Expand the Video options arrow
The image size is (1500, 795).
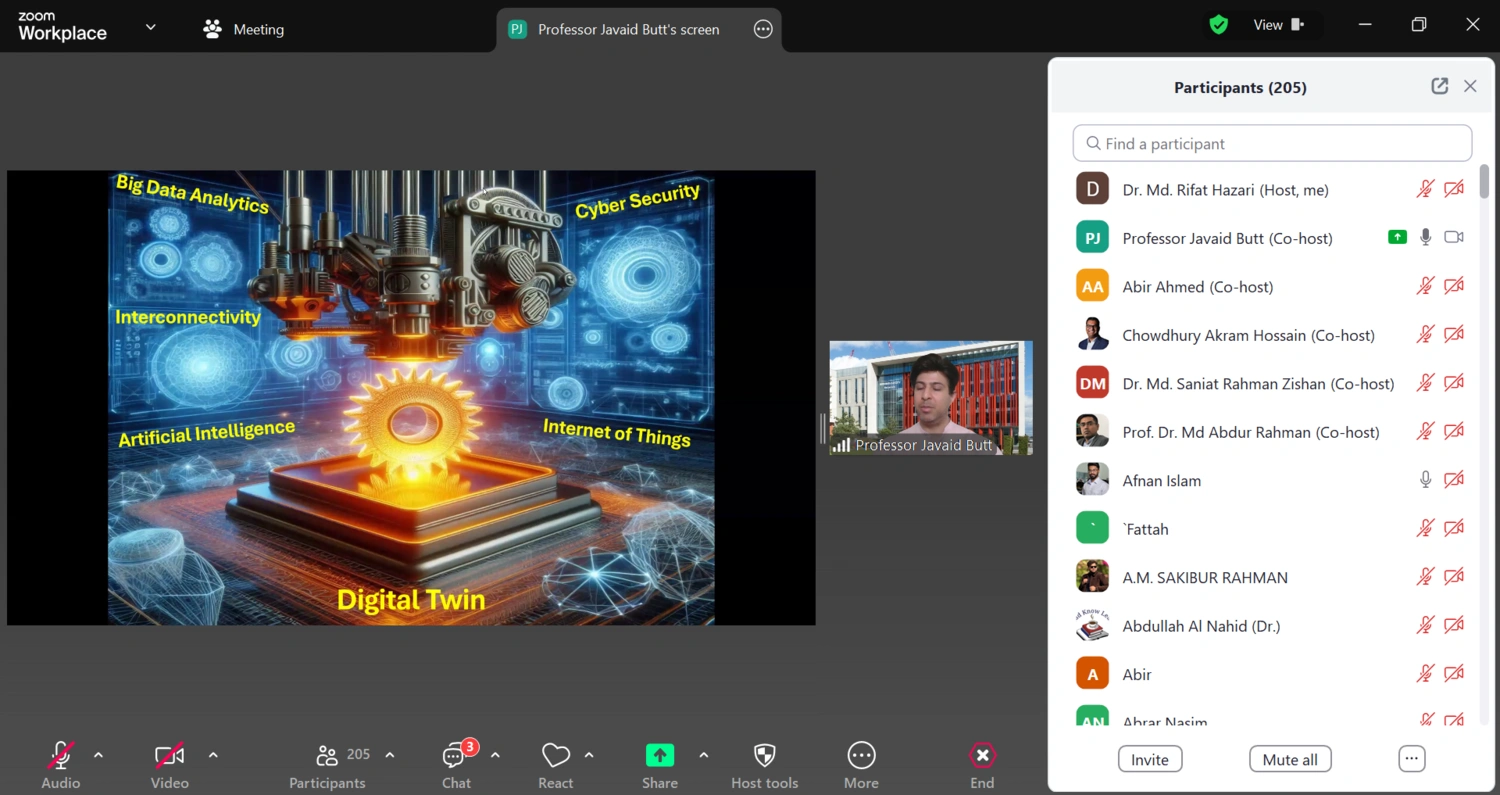click(x=213, y=756)
